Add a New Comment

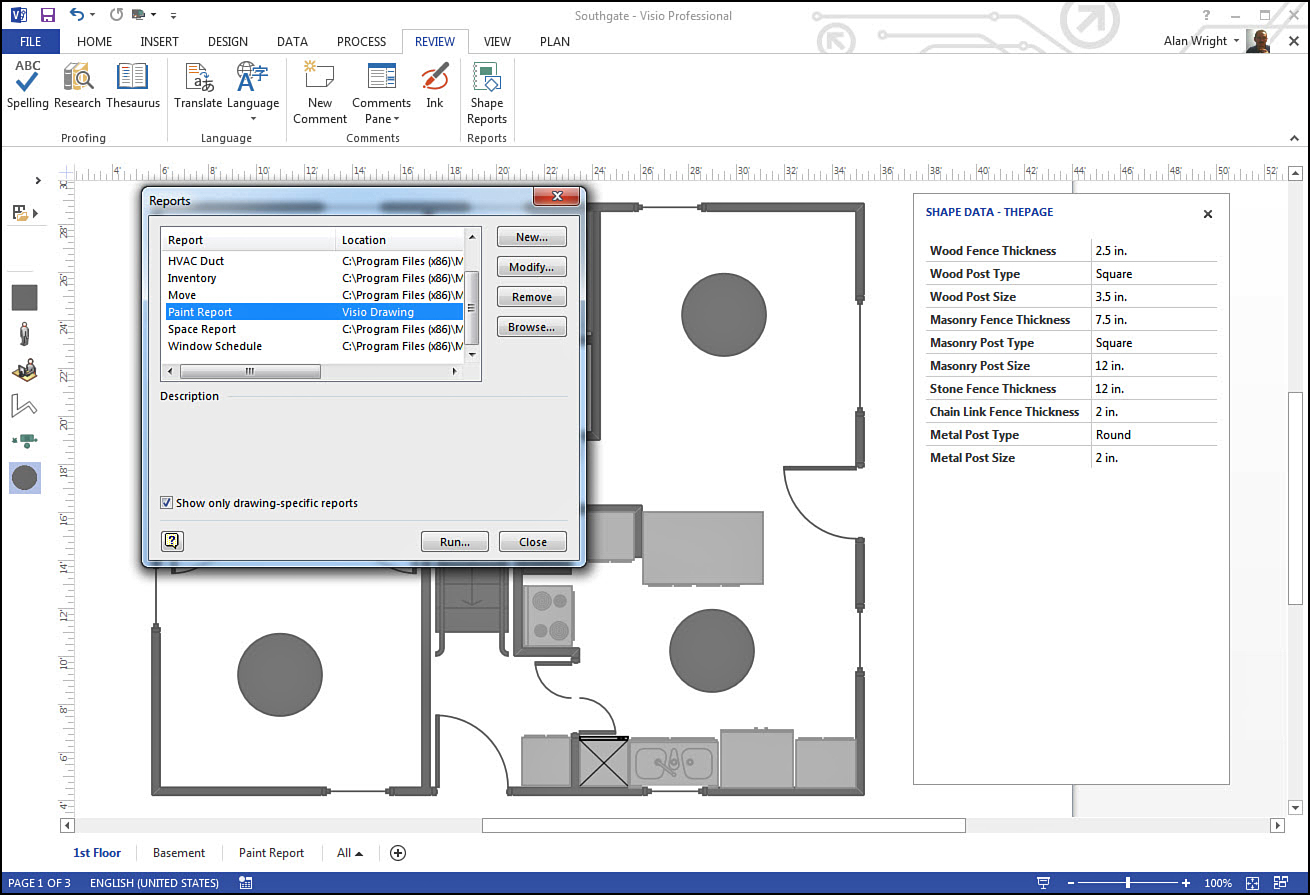click(x=320, y=92)
